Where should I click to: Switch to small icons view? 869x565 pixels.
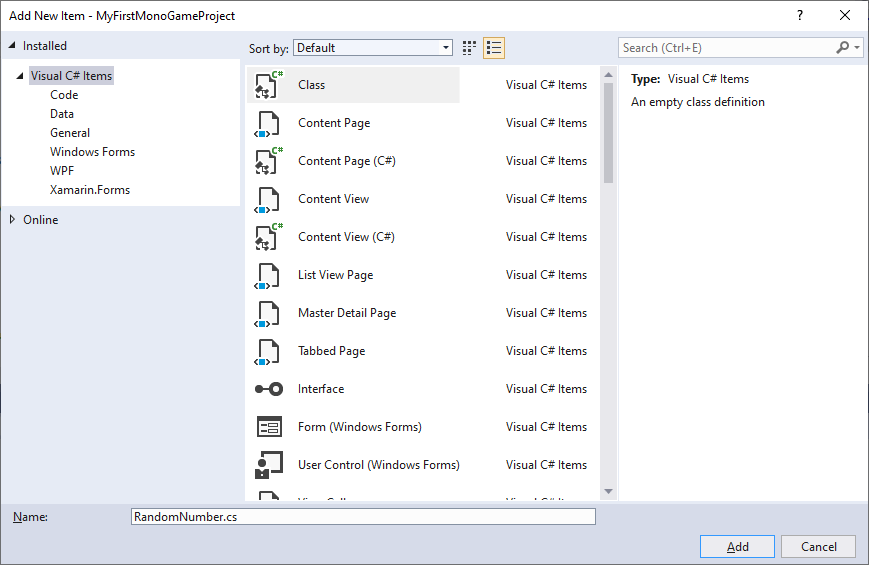click(x=470, y=48)
